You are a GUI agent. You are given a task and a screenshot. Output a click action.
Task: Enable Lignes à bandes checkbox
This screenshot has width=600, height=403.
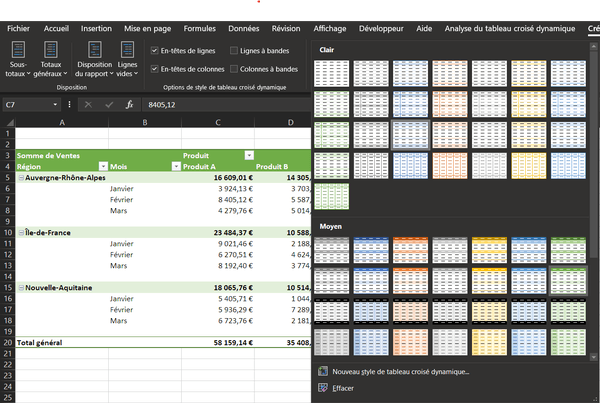point(234,51)
